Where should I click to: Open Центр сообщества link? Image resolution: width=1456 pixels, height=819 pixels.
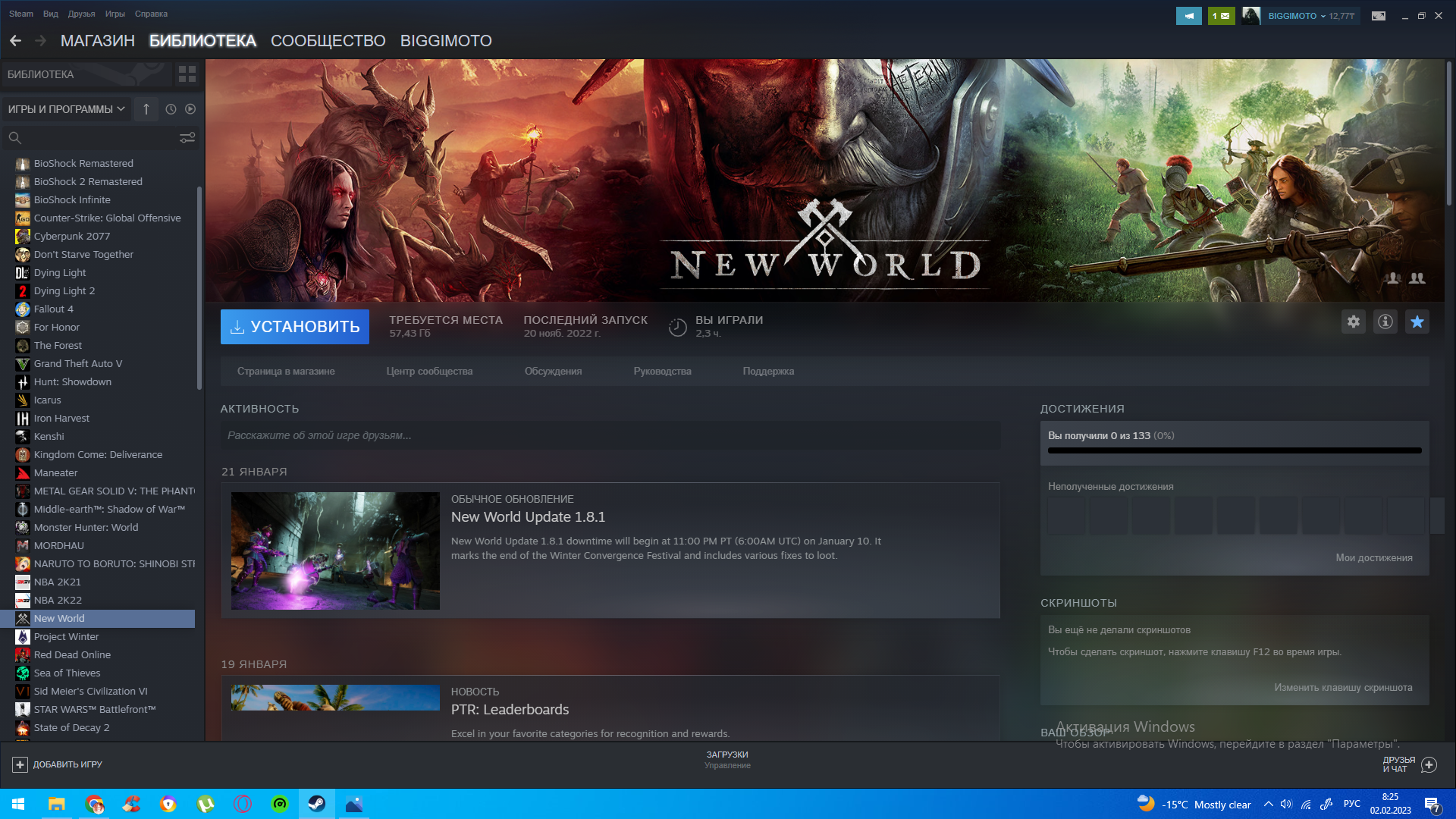pyautogui.click(x=429, y=372)
